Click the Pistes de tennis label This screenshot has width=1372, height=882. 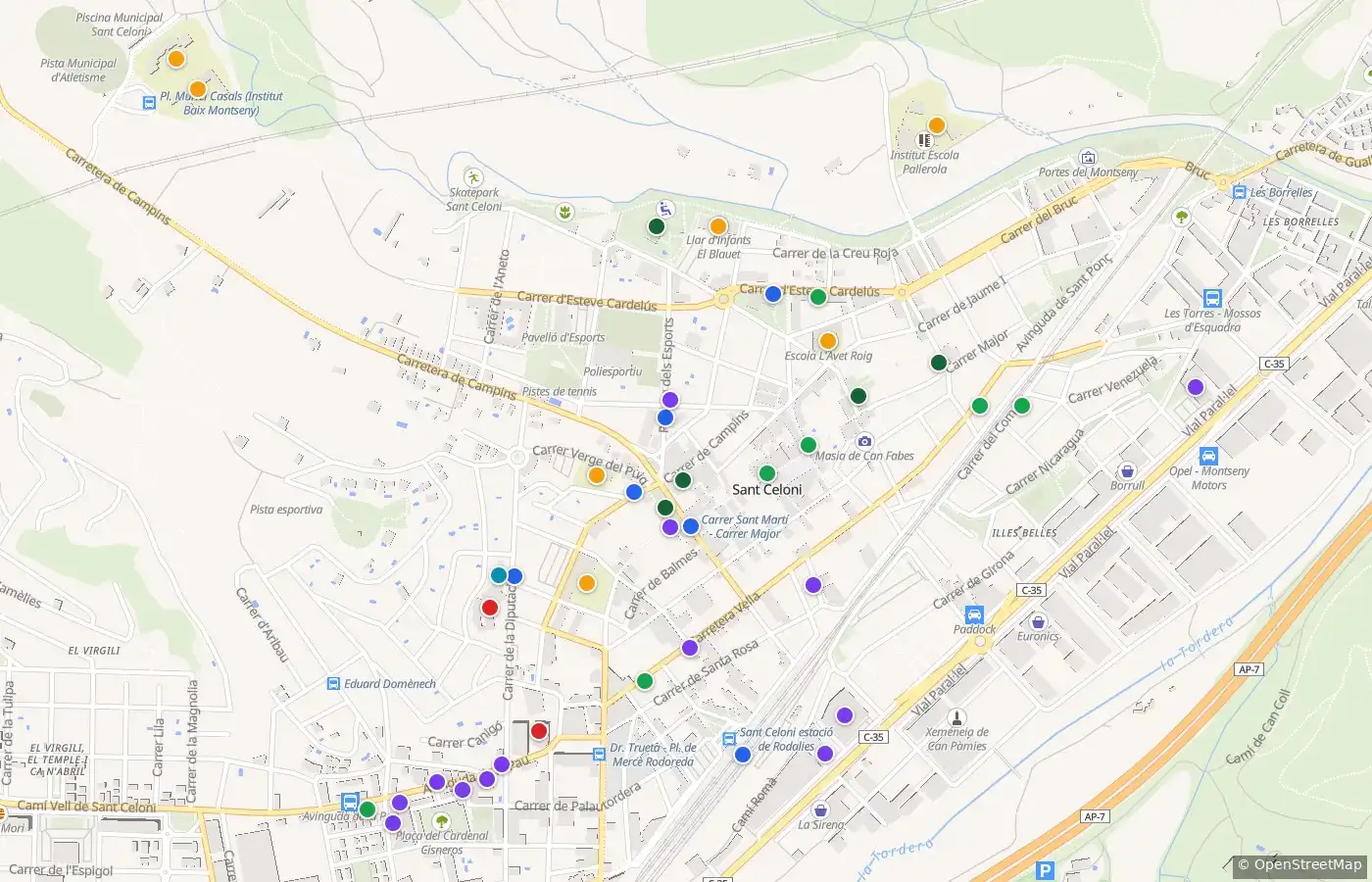560,392
